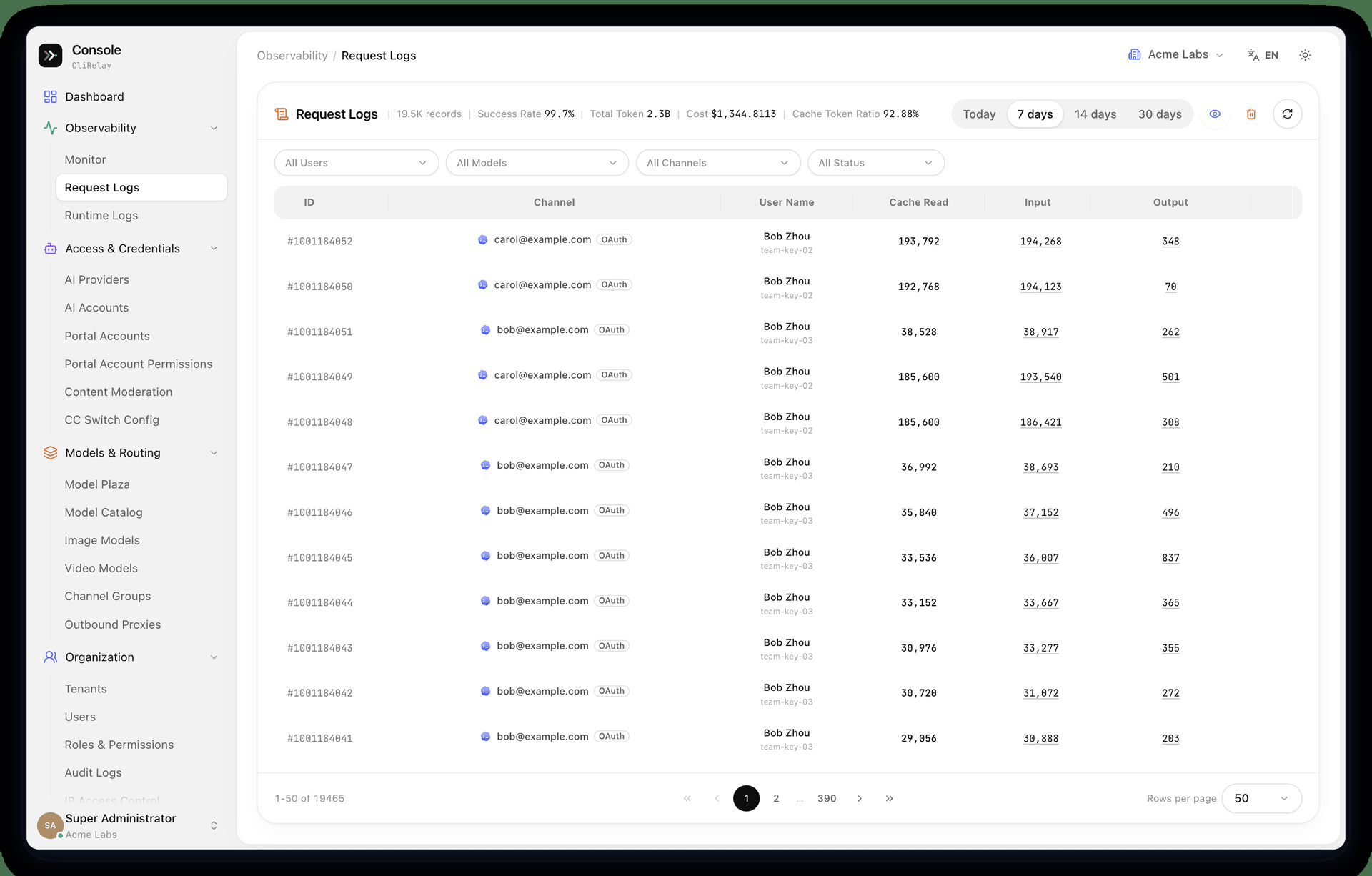The image size is (1372, 876).
Task: Open the All Channels filter dropdown
Action: click(x=718, y=163)
